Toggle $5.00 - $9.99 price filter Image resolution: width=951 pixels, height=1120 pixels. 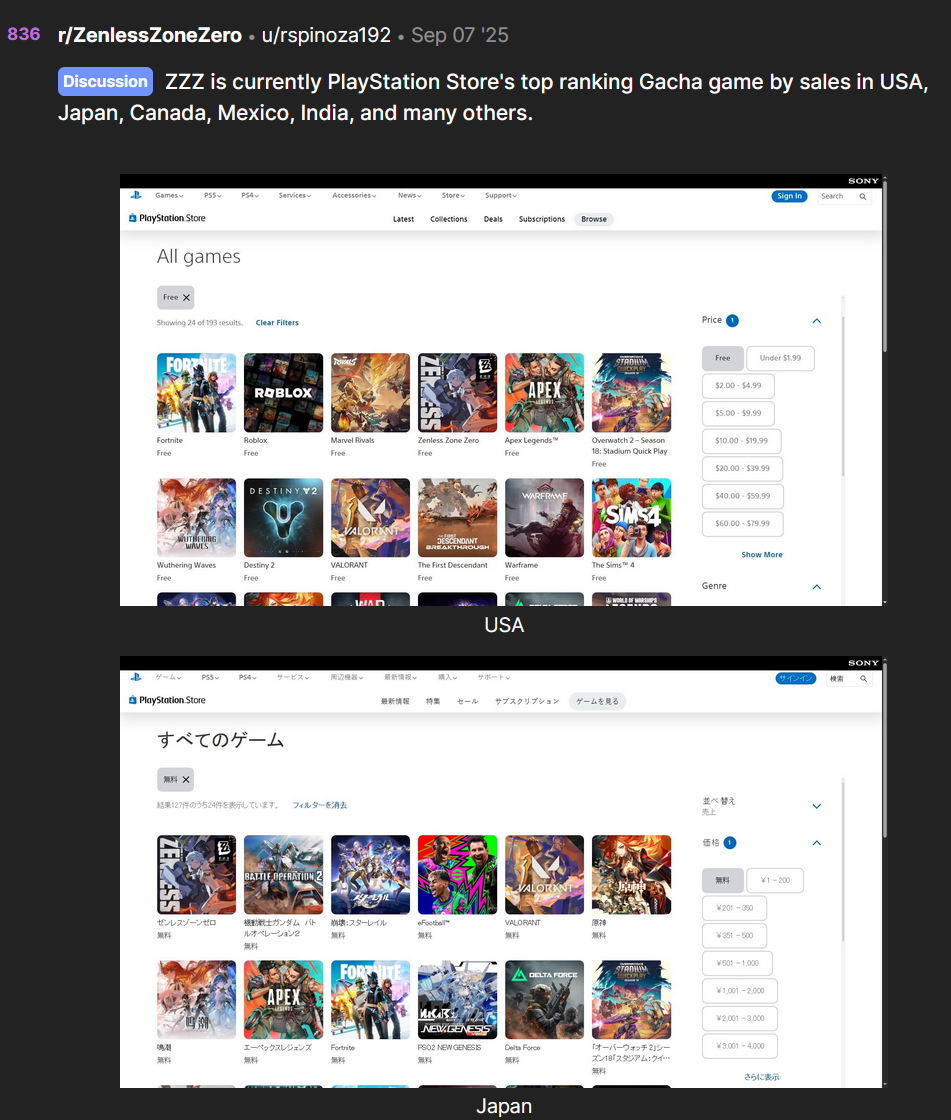click(x=738, y=414)
